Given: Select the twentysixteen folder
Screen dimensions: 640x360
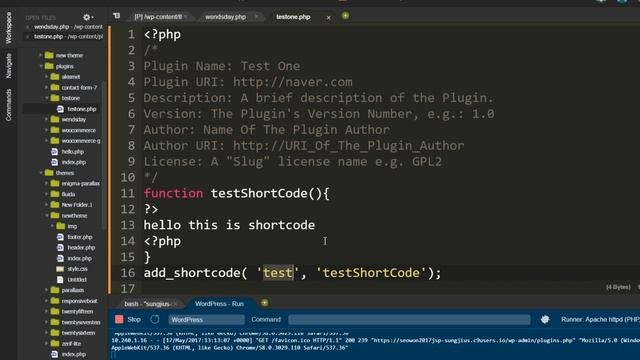Looking at the screenshot, I should point(78,333).
